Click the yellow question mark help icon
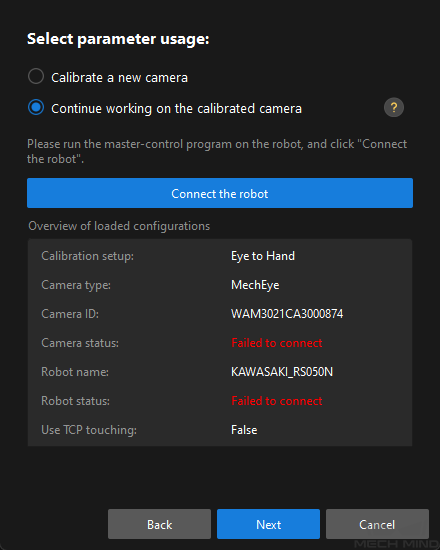440x550 pixels. click(x=394, y=107)
